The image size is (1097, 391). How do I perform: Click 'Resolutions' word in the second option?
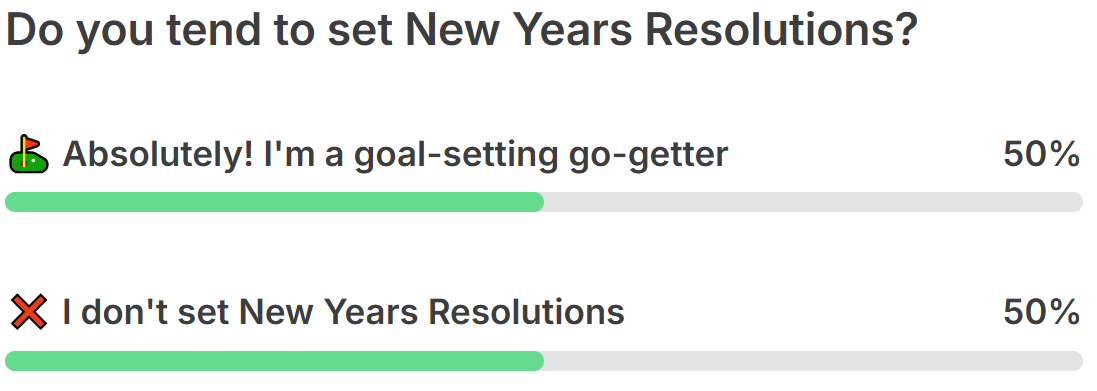click(x=526, y=312)
